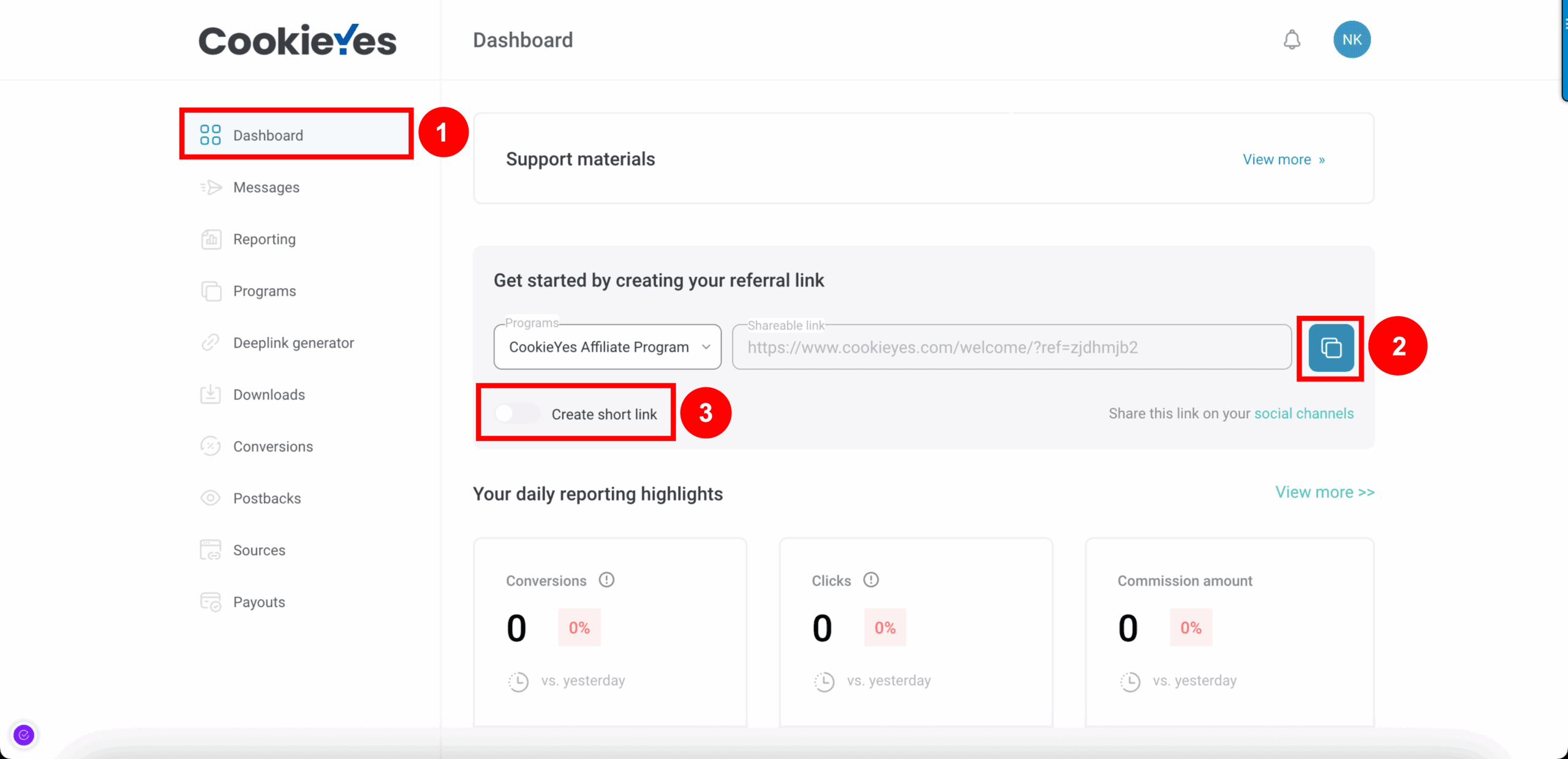Open Deeplink generator in the sidebar

tap(293, 343)
